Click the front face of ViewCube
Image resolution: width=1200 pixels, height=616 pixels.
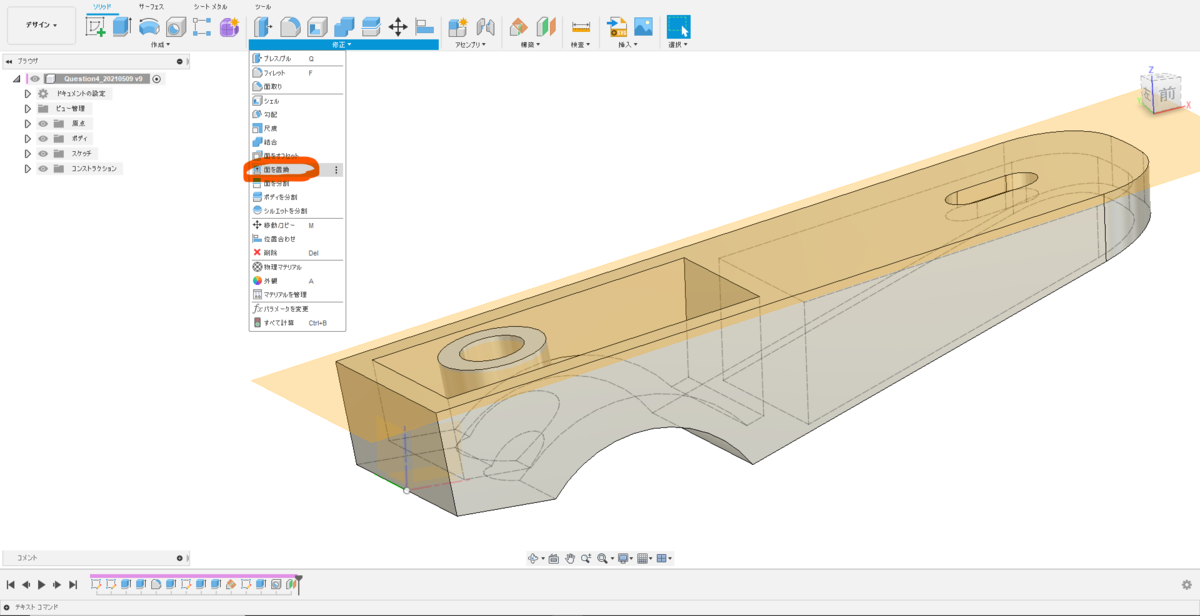[1167, 96]
